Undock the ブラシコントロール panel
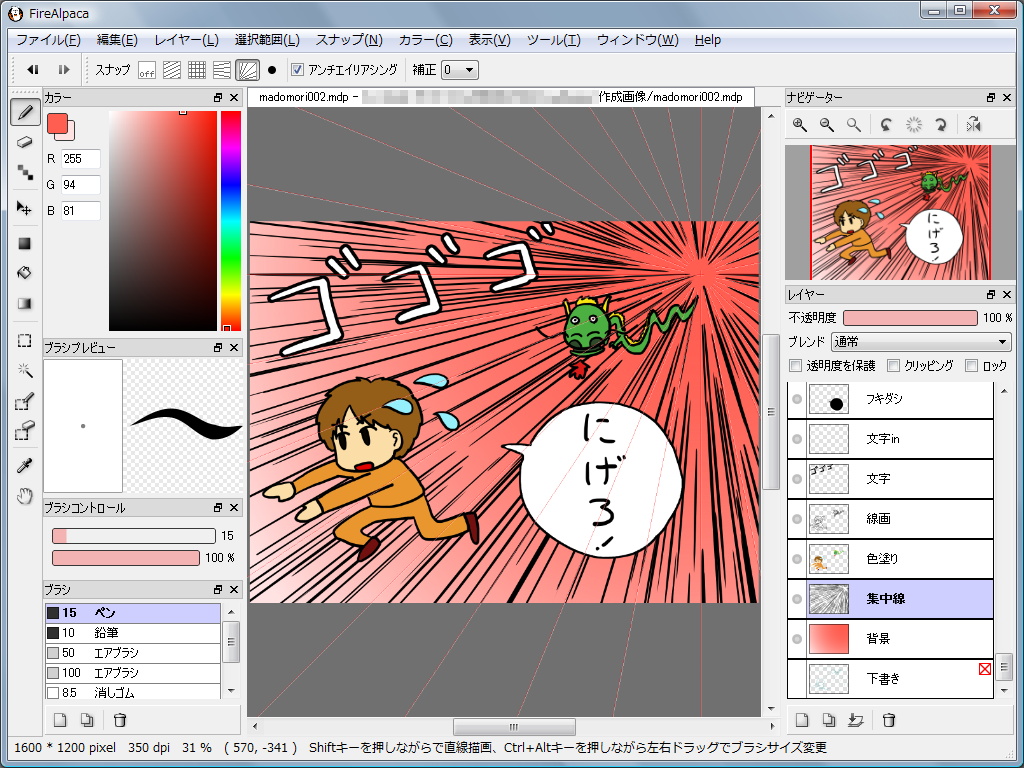 click(x=218, y=507)
